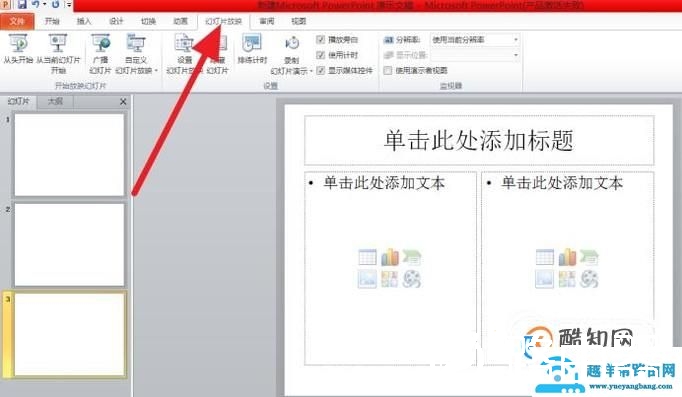Image resolution: width=682 pixels, height=397 pixels.
Task: Start slideshow with the 从头开始 icon
Action: click(x=18, y=43)
